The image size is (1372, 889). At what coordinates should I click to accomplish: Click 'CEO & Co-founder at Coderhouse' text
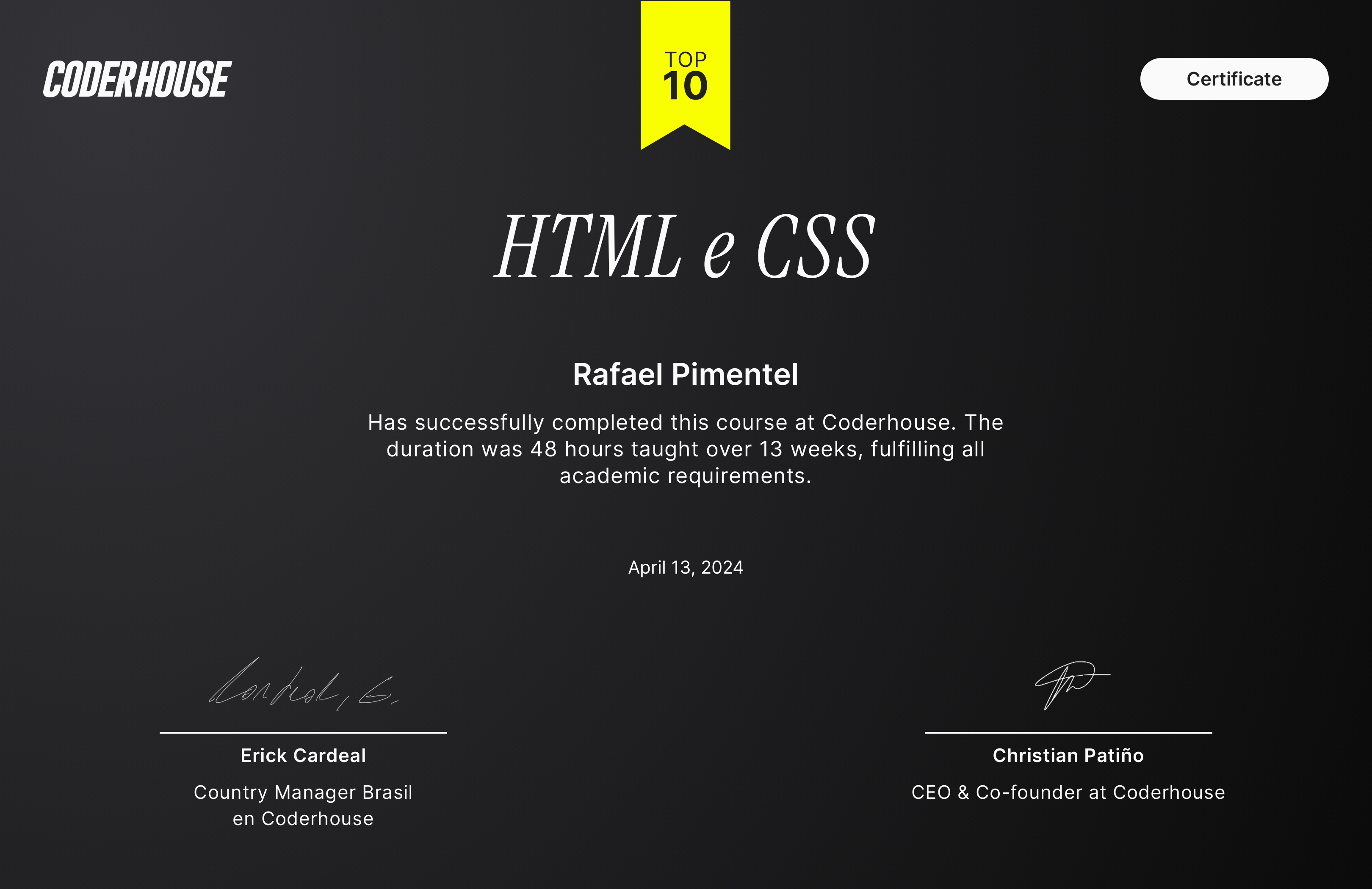(1068, 792)
